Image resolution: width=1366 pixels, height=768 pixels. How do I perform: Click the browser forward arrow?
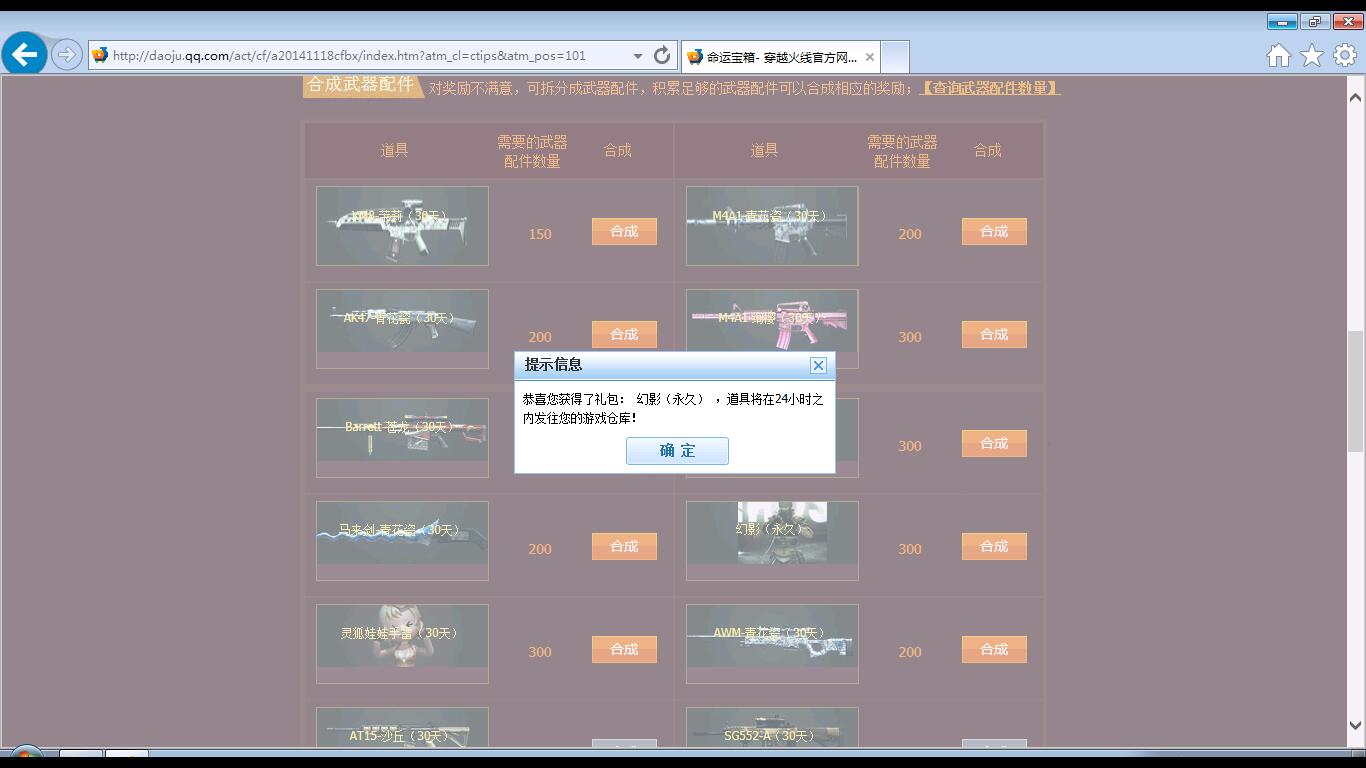pos(66,55)
